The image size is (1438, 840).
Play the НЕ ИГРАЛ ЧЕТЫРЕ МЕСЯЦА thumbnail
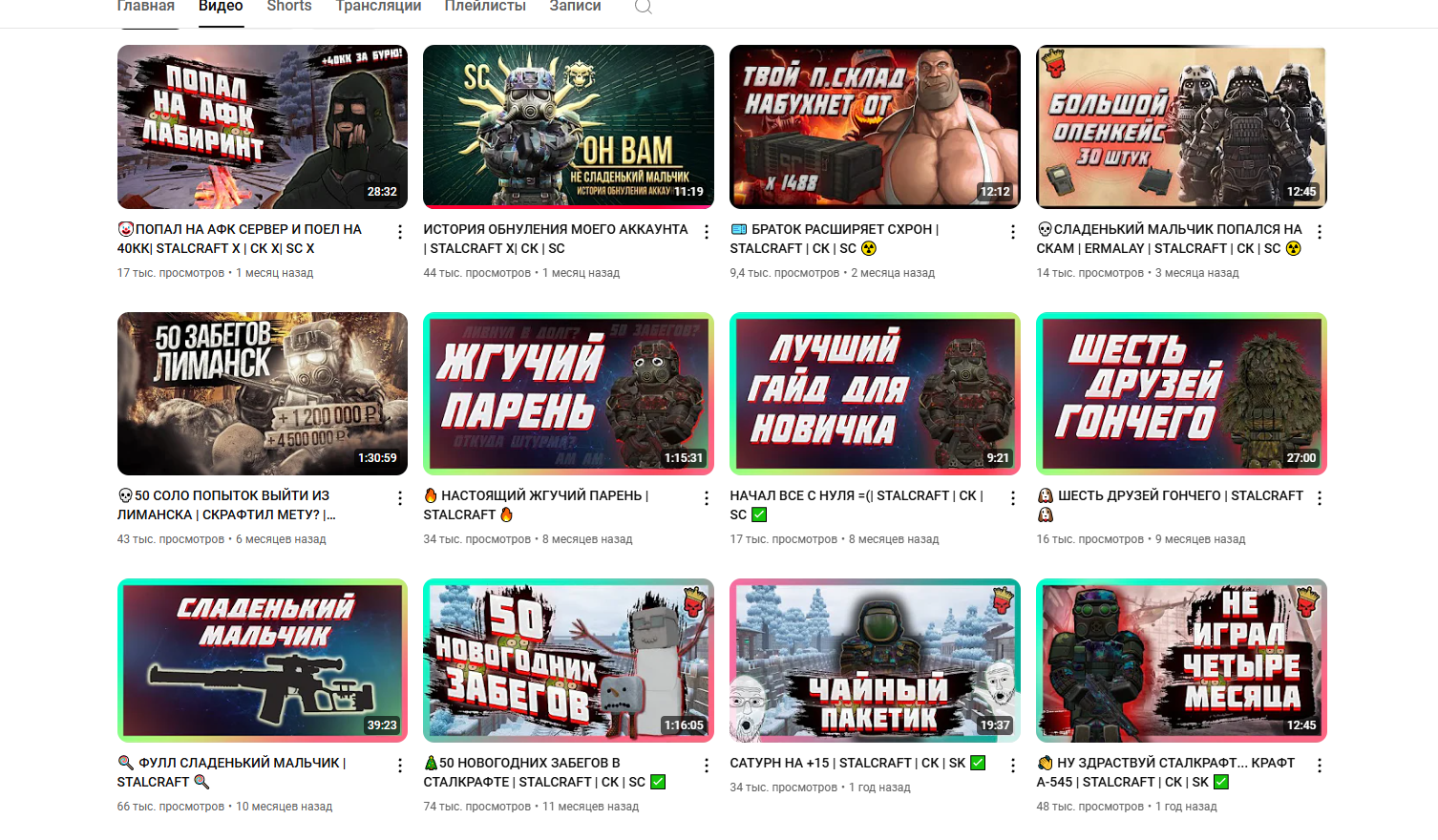click(x=1181, y=661)
